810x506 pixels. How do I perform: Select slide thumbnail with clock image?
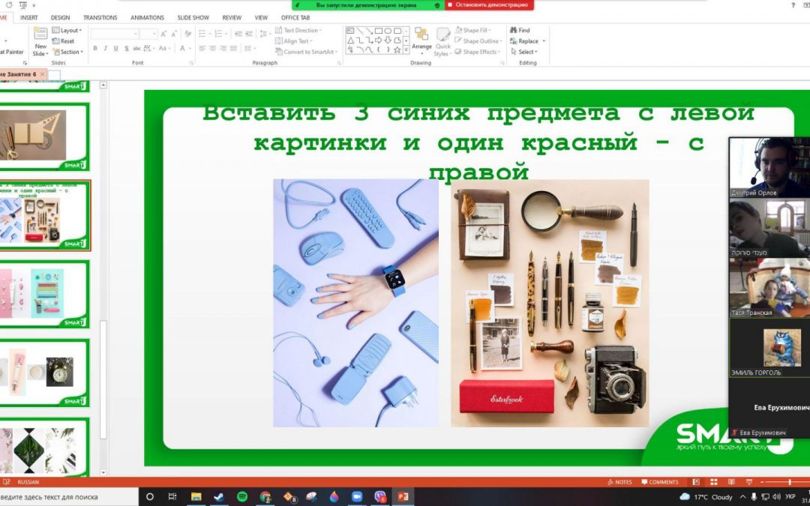point(44,373)
